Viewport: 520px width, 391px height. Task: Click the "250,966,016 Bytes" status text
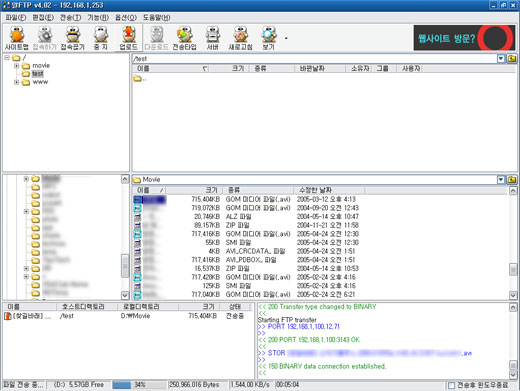194,385
